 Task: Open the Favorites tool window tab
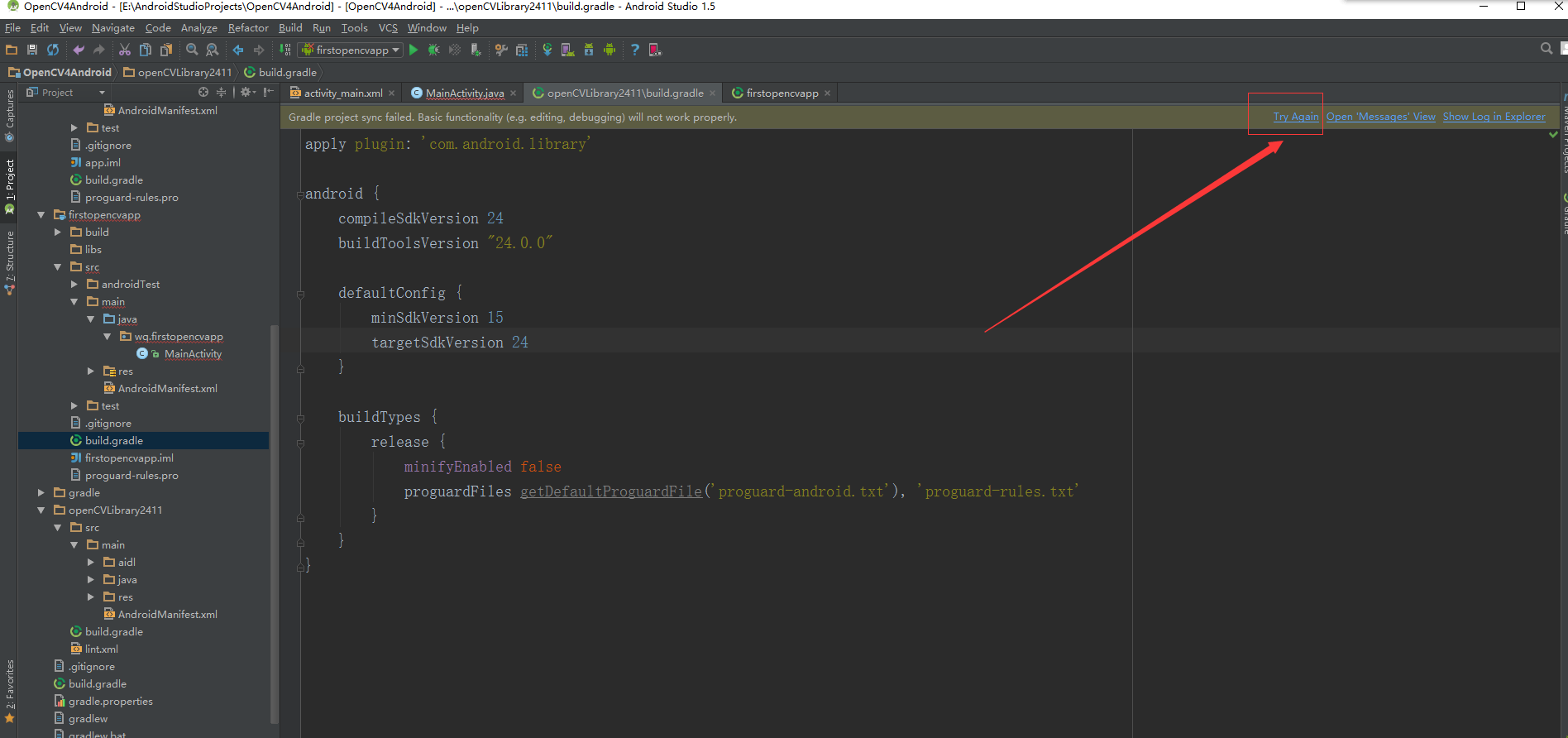pos(9,692)
